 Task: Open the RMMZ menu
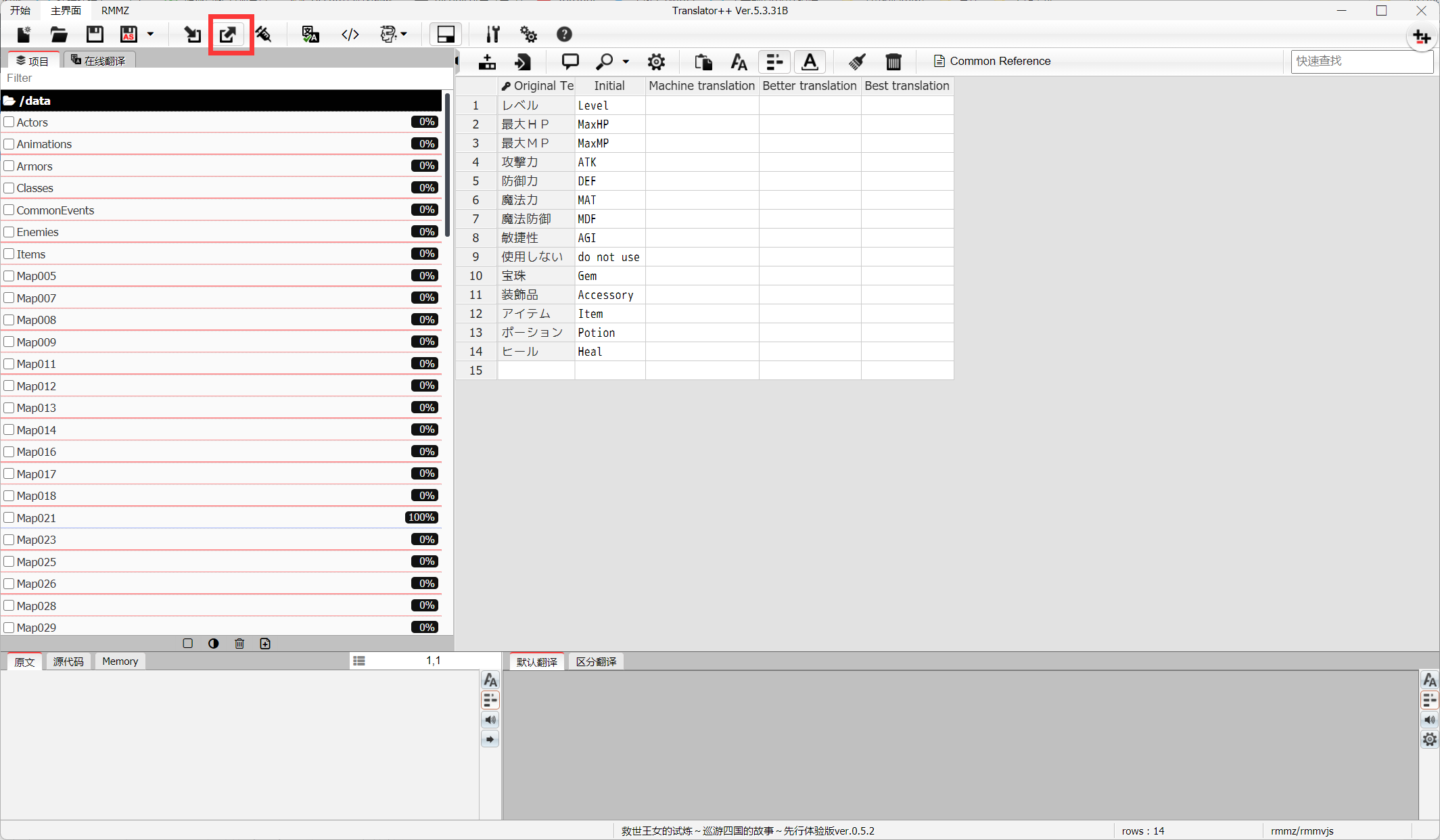pyautogui.click(x=115, y=10)
